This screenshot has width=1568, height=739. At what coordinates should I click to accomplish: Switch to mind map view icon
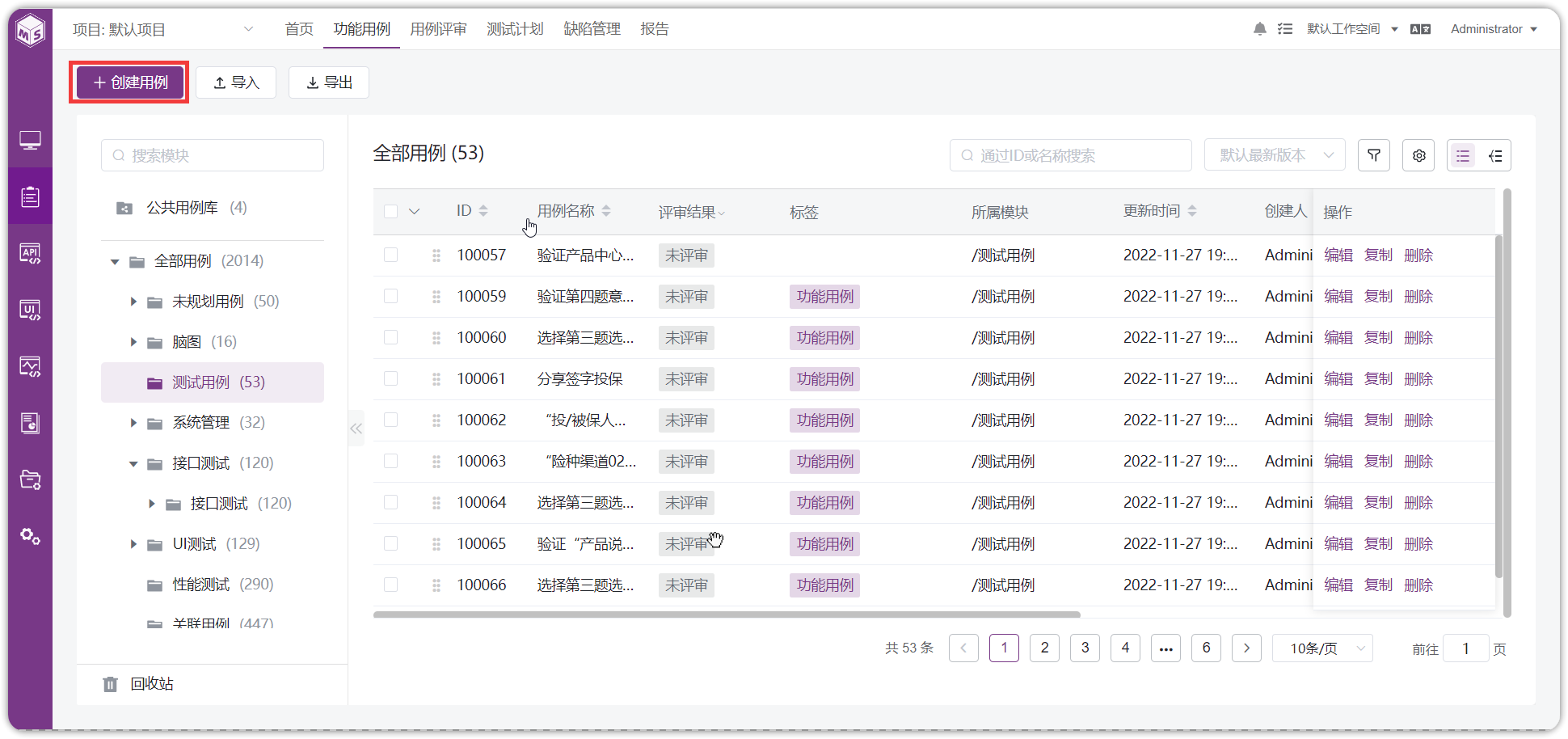pos(1495,155)
